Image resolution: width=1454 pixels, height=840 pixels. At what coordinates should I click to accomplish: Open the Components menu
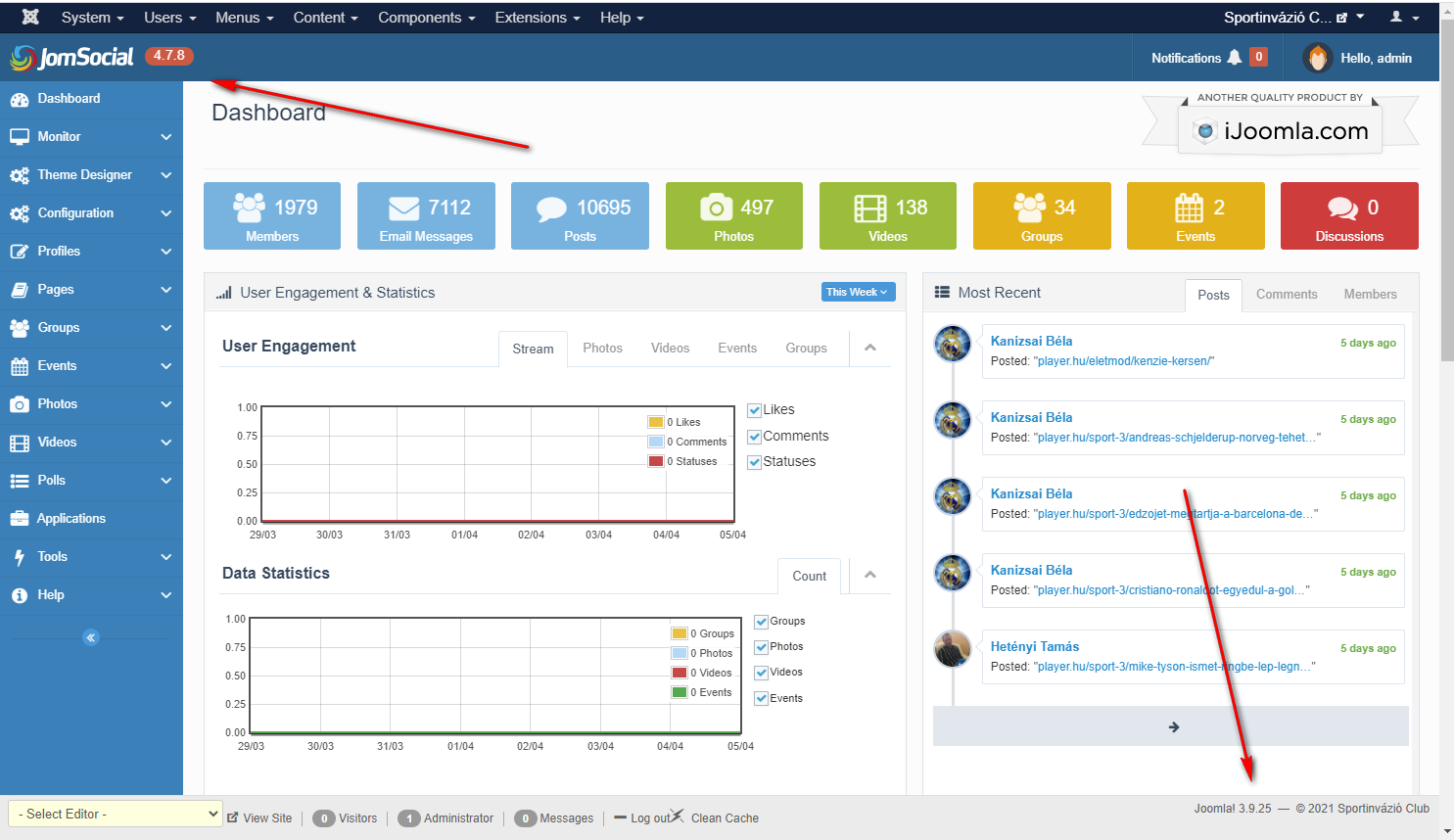coord(426,18)
